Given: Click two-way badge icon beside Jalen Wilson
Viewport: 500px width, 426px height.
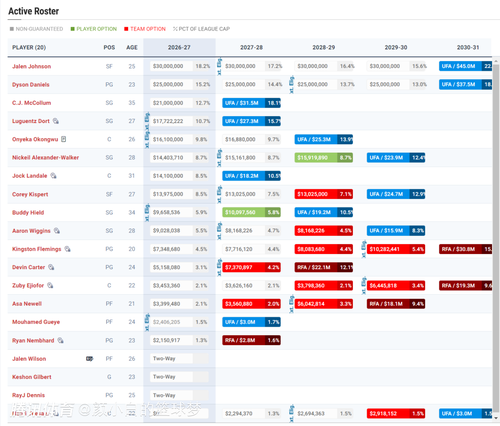Looking at the screenshot, I should [x=89, y=359].
